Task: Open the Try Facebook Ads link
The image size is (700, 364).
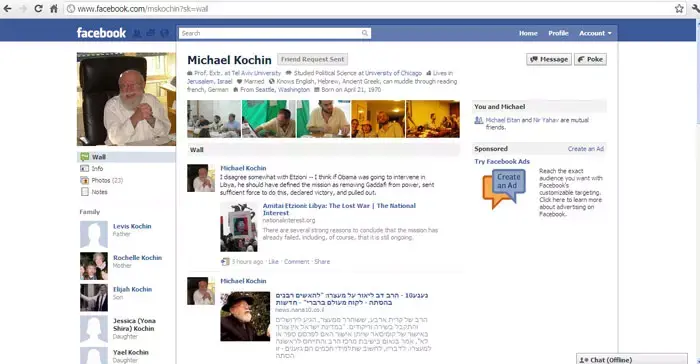Action: click(x=502, y=162)
